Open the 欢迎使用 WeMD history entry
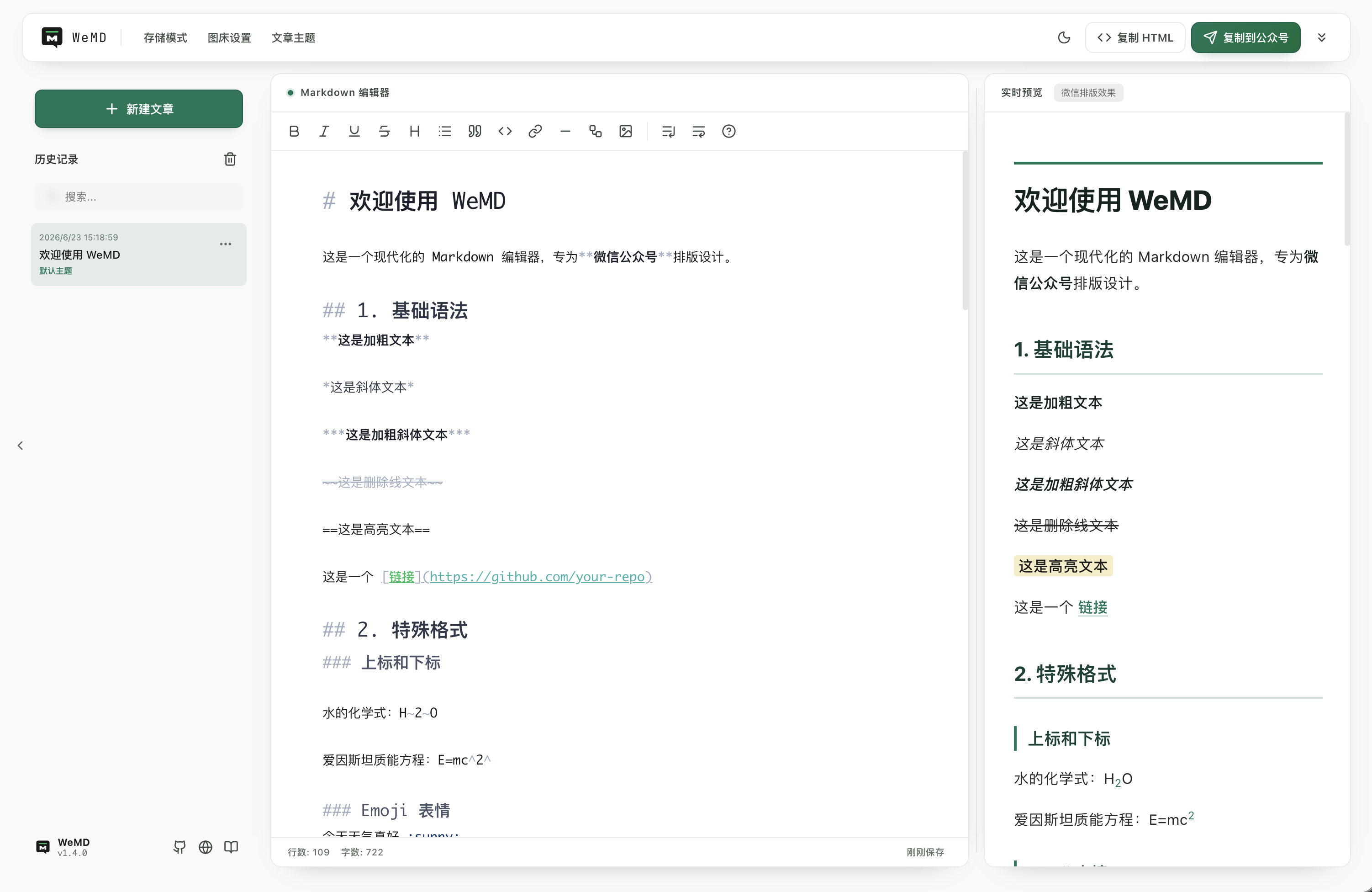This screenshot has height=892, width=1372. (139, 254)
